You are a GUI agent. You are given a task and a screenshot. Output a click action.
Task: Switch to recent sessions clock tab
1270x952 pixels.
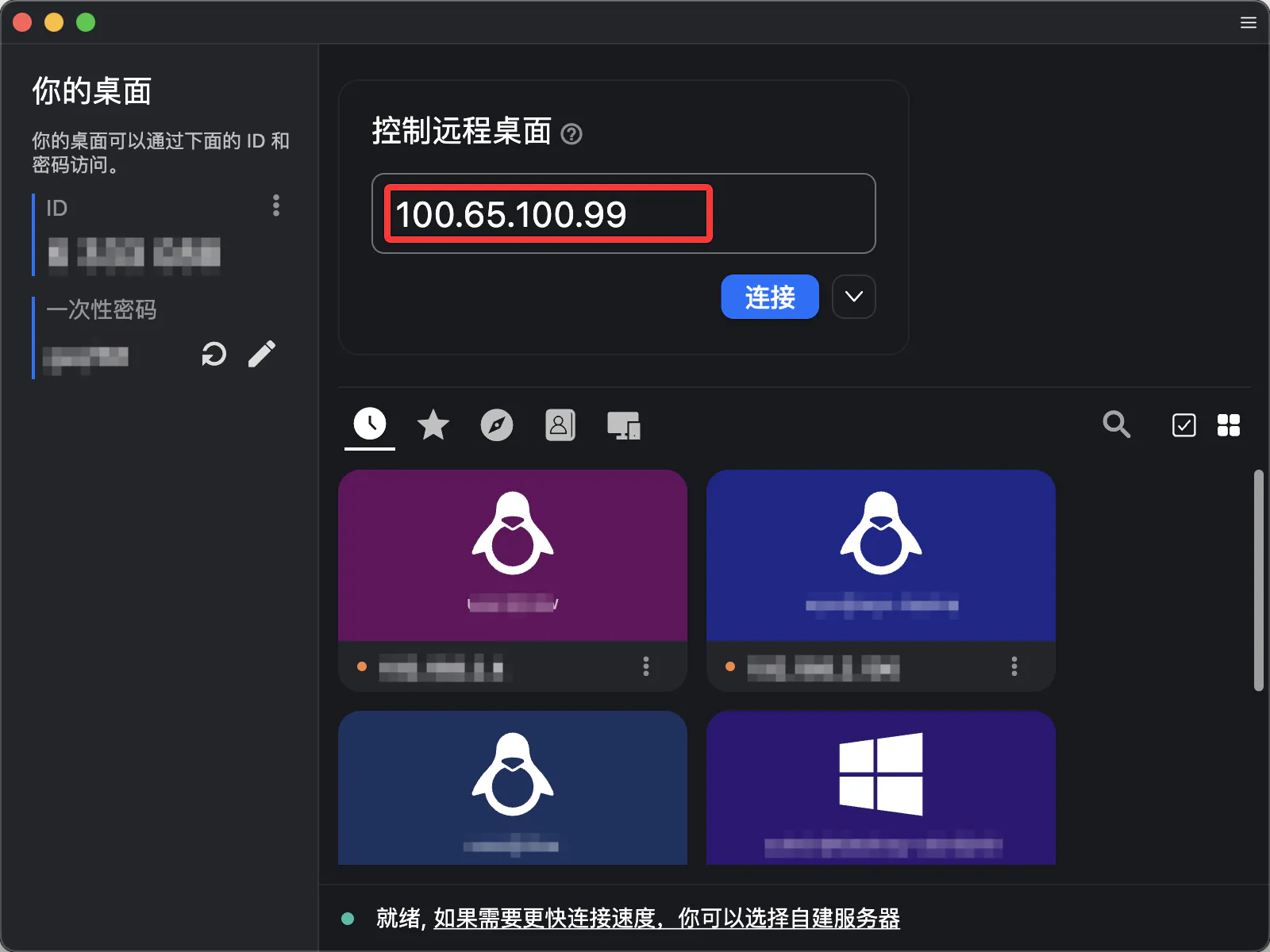370,424
